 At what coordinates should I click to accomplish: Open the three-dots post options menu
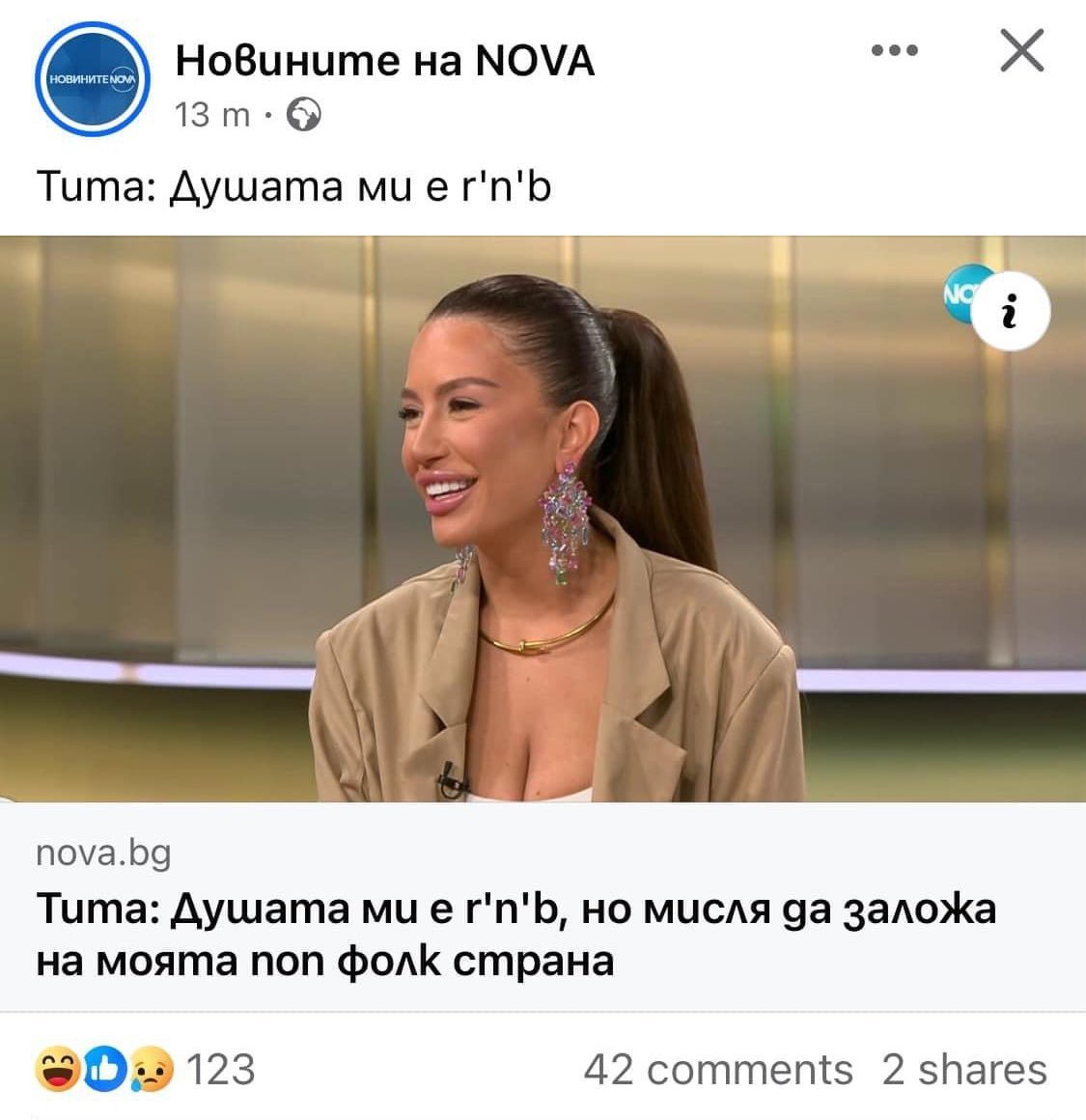895,50
